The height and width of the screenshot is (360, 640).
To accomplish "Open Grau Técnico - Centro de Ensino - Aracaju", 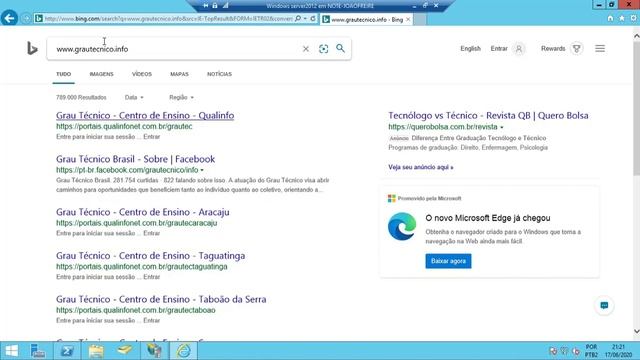I will point(142,212).
